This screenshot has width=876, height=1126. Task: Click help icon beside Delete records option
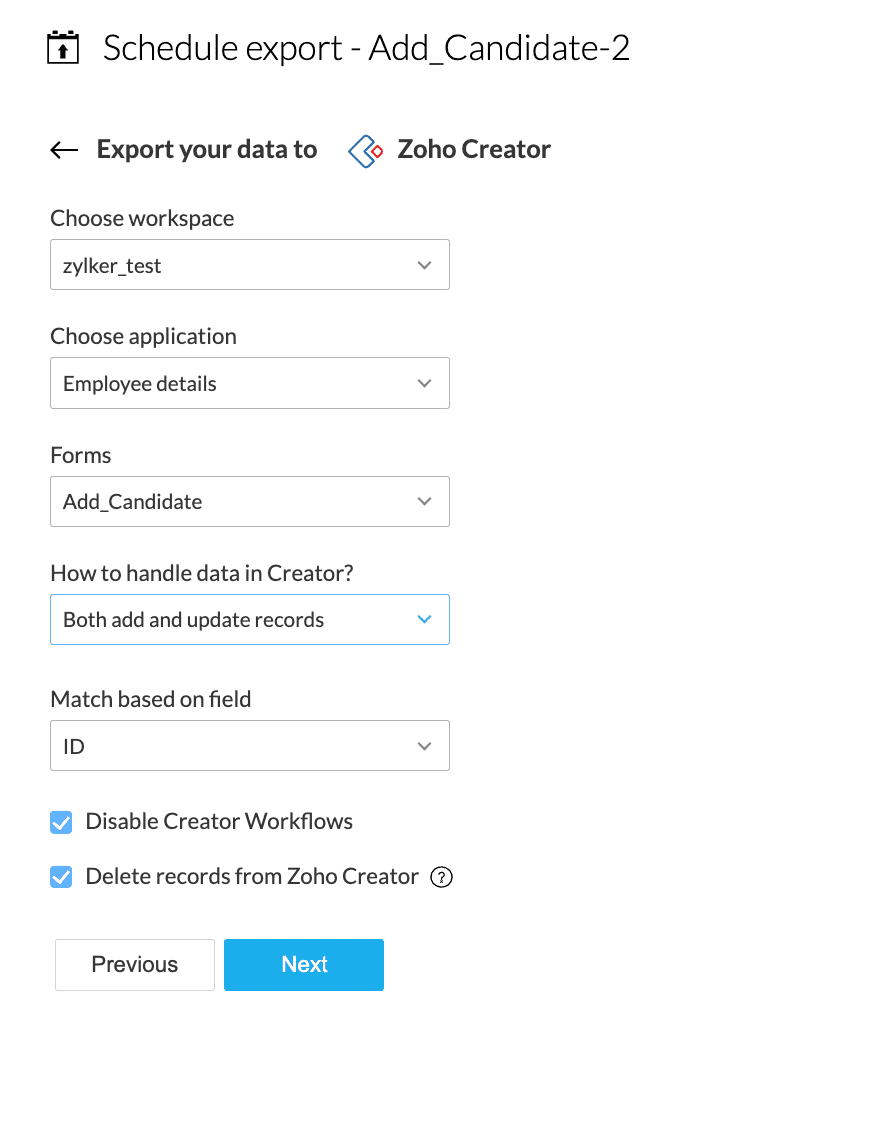tap(441, 877)
